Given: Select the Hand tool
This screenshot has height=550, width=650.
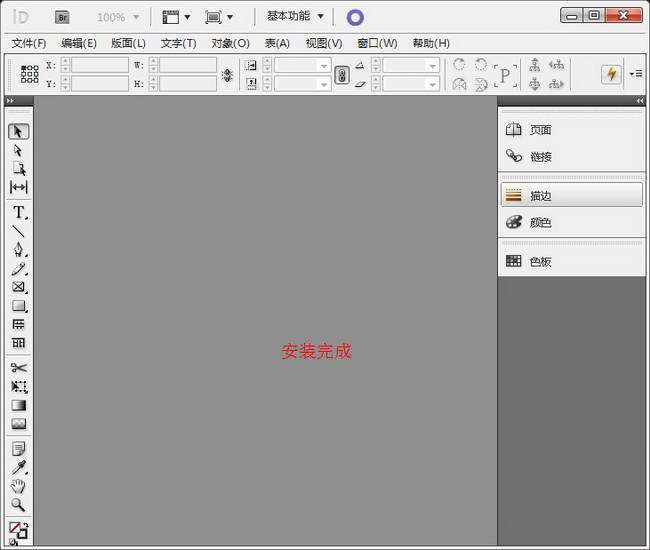Looking at the screenshot, I should (x=18, y=486).
